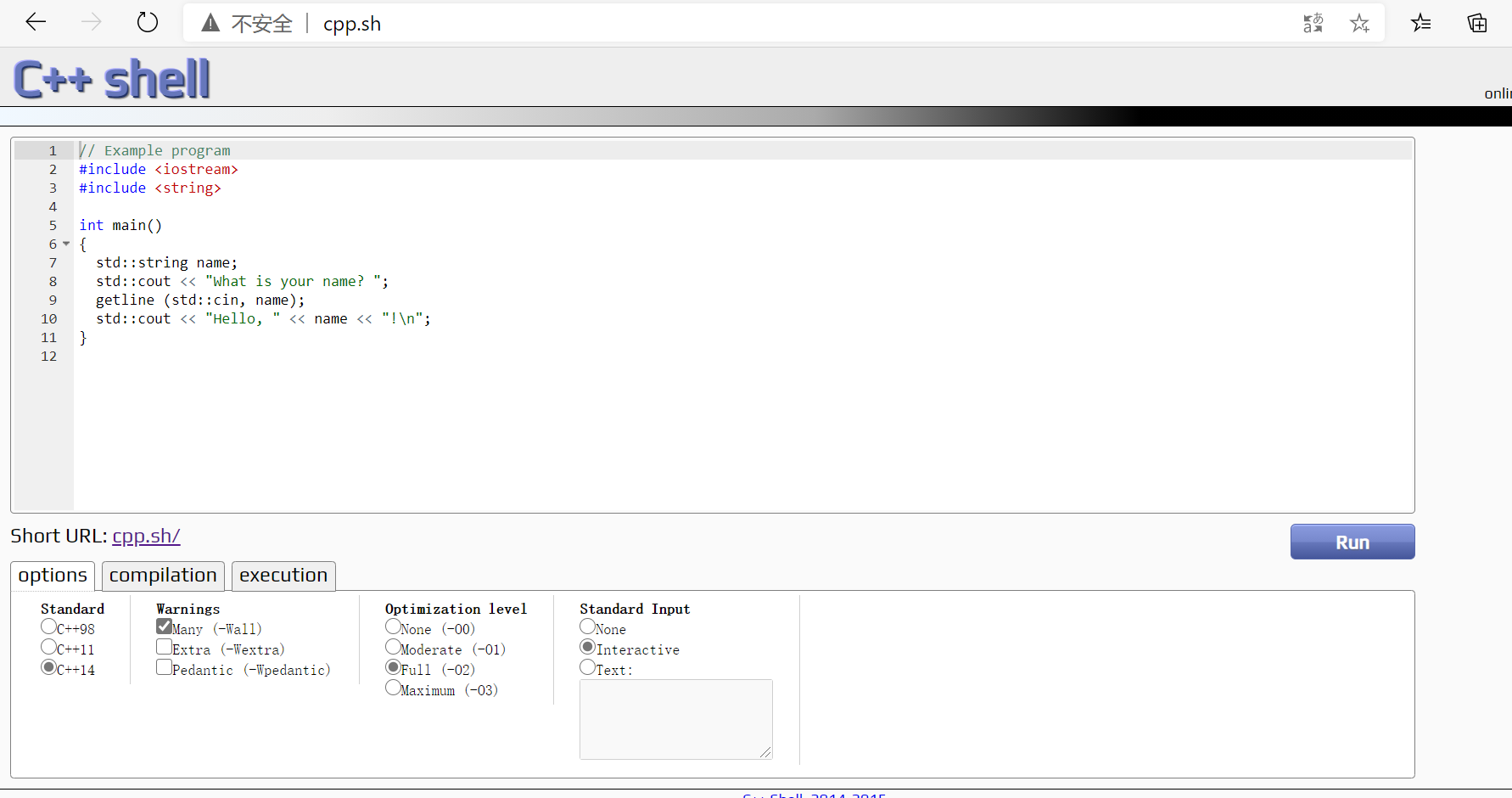This screenshot has width=1512, height=798.
Task: Select Moderate (-O1) optimization level
Action: tap(393, 647)
